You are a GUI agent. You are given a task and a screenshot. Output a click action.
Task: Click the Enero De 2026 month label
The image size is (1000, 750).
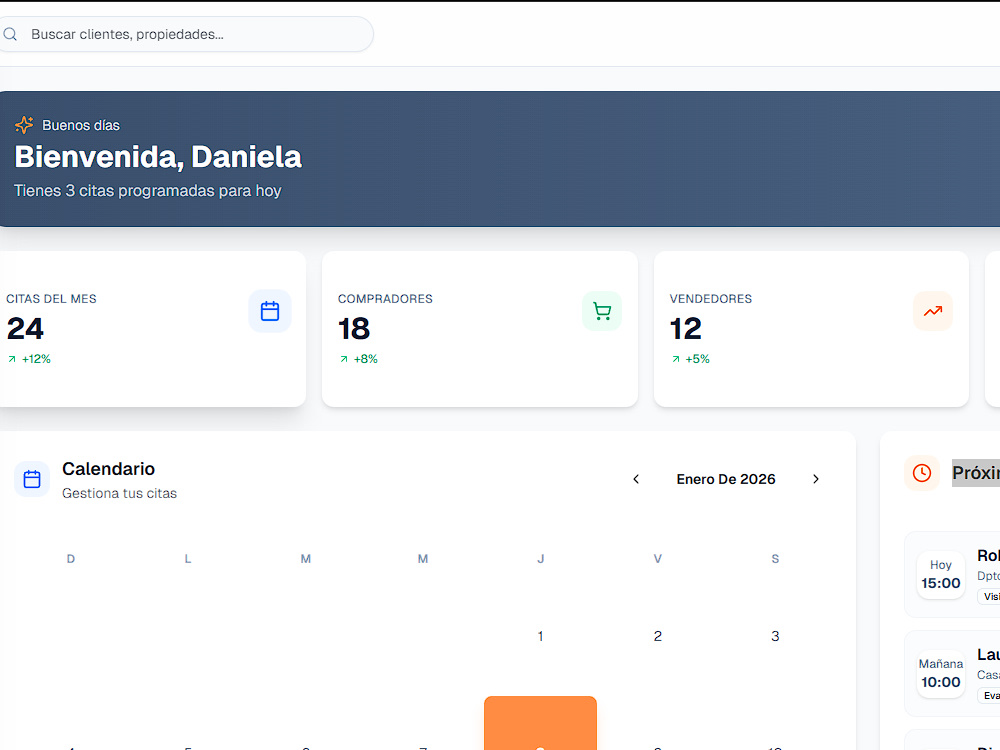point(726,479)
